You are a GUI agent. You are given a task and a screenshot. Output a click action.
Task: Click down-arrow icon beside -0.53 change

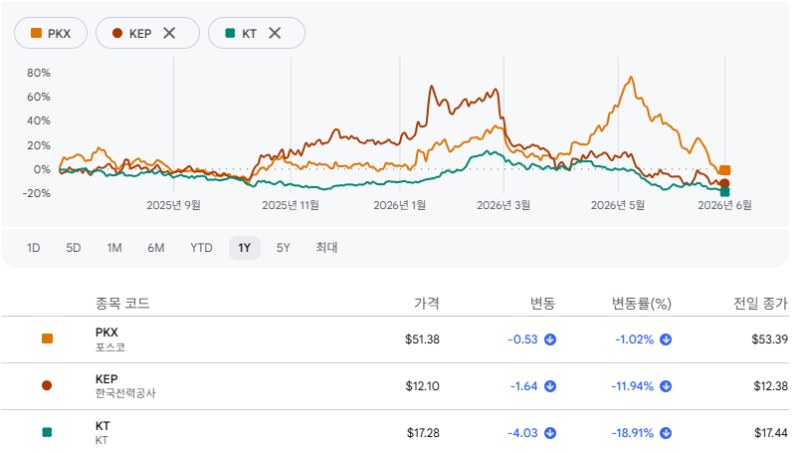click(550, 340)
